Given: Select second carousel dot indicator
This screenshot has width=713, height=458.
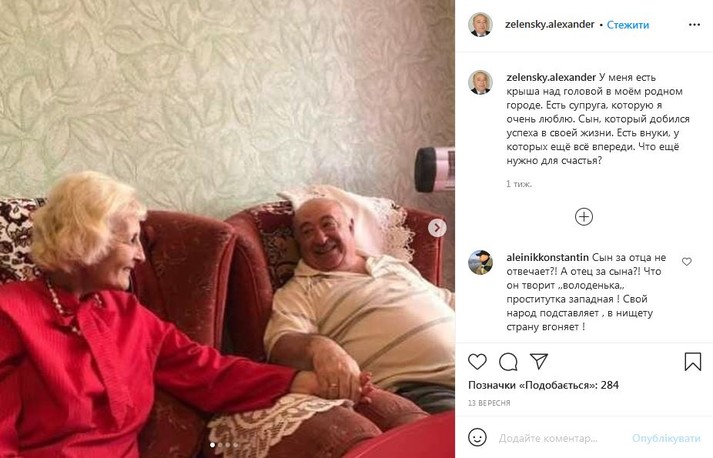Looking at the screenshot, I should click(x=220, y=445).
